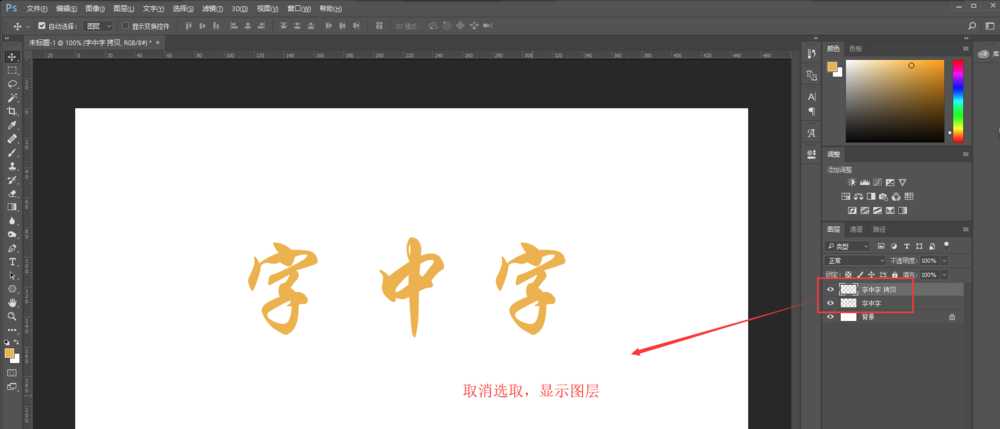The width and height of the screenshot is (1000, 429).
Task: Click the search icon at top right
Action: pyautogui.click(x=973, y=25)
